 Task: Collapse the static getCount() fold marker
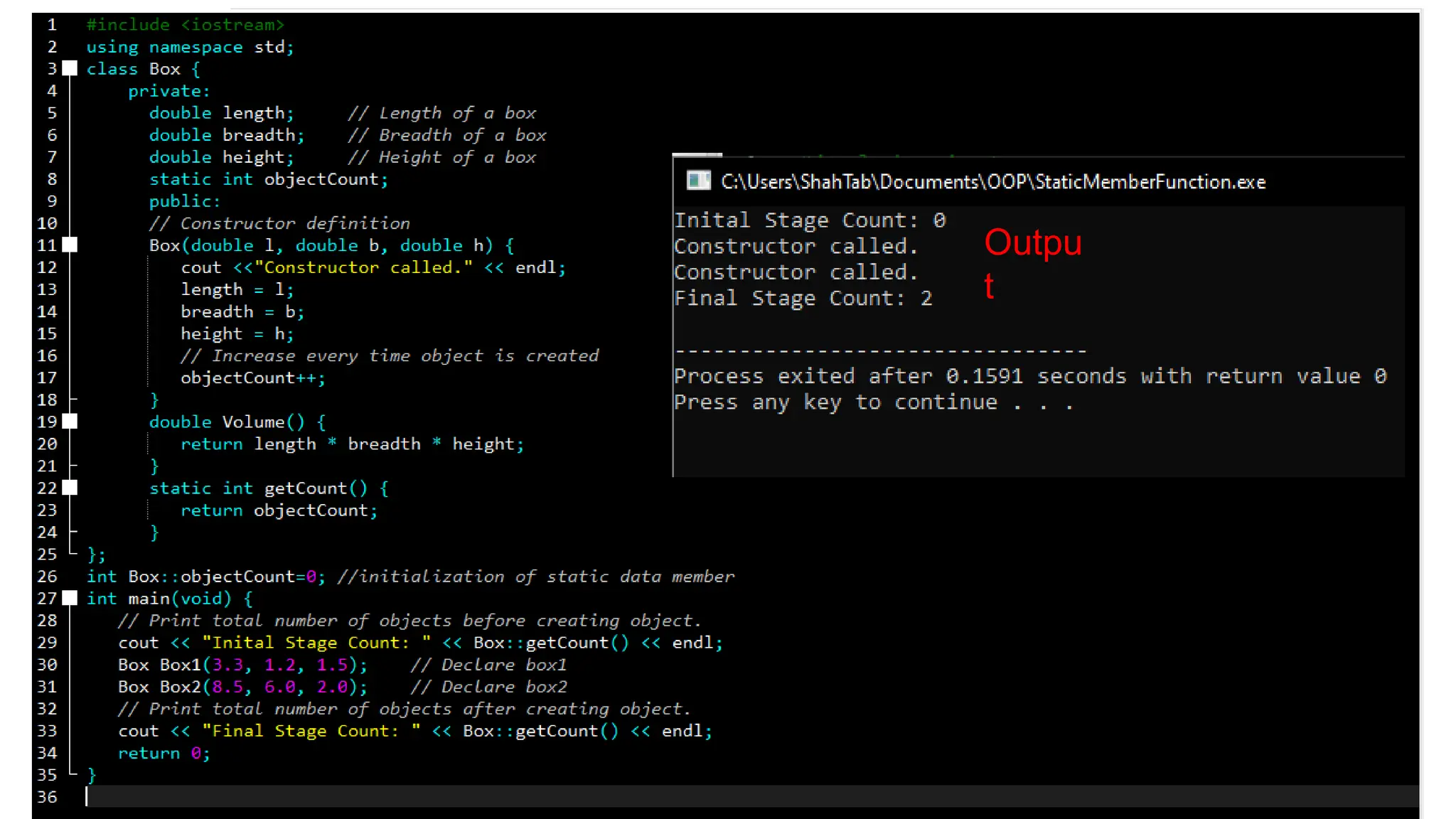tap(70, 488)
